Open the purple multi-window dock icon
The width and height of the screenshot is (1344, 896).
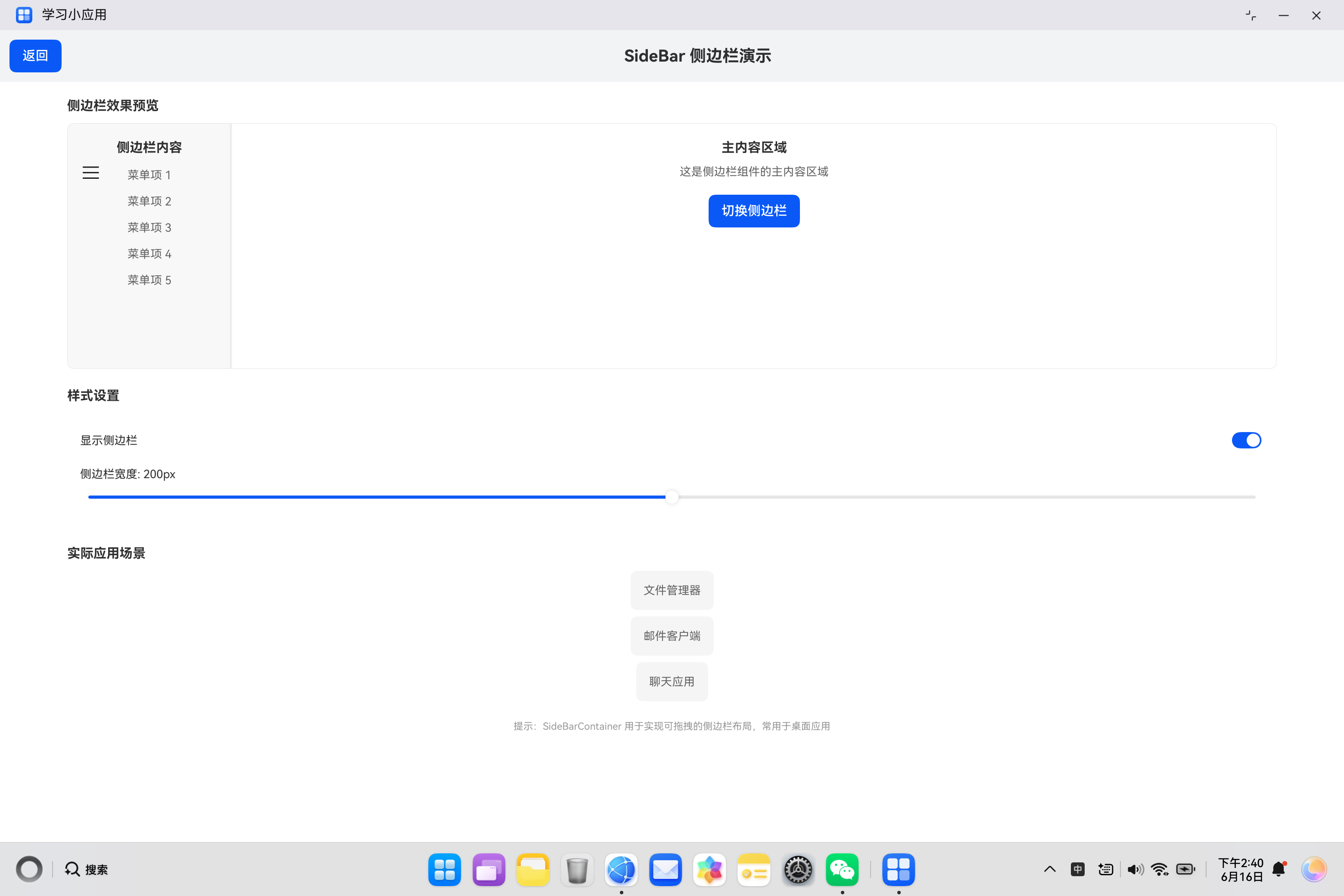coord(488,870)
